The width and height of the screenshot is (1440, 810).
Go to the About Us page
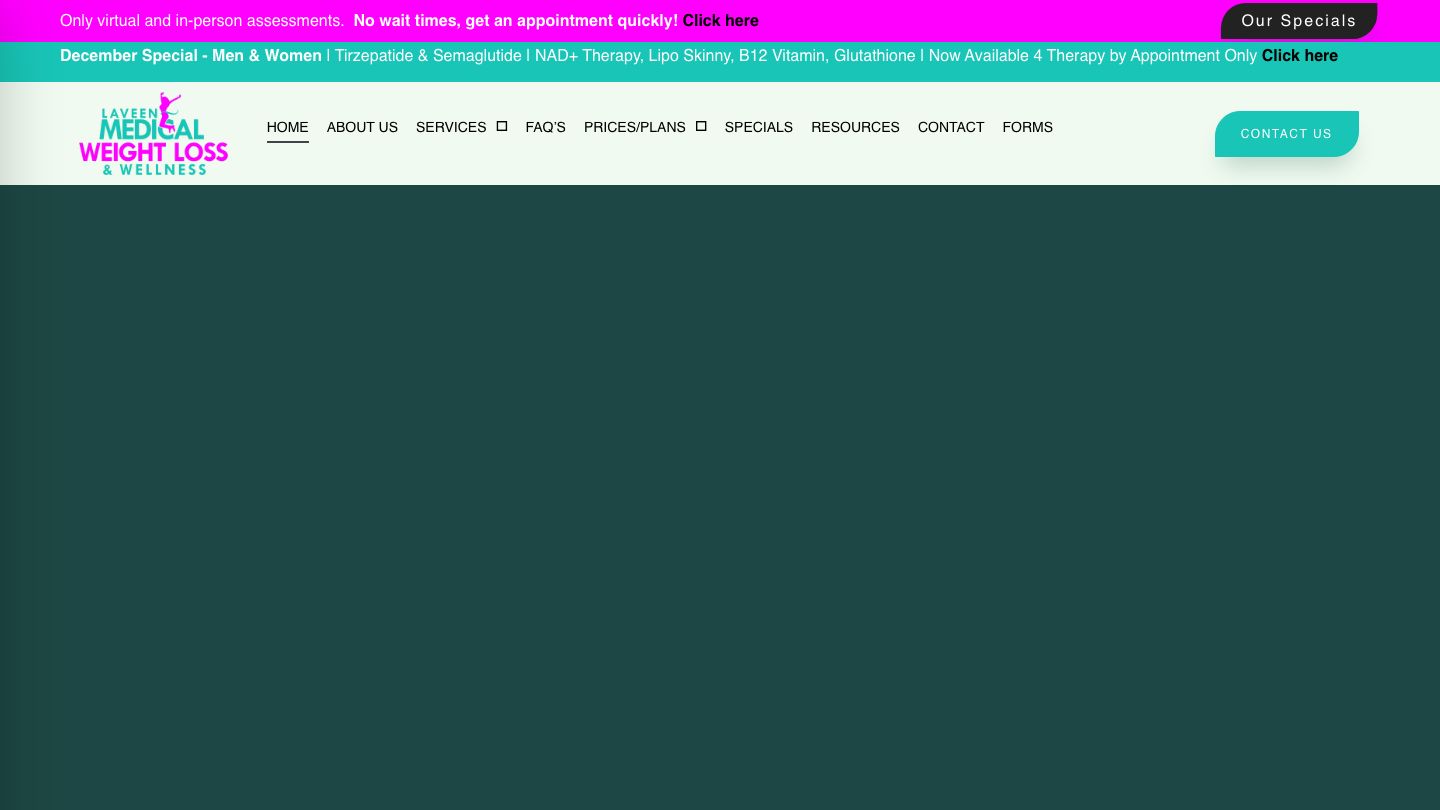click(362, 127)
